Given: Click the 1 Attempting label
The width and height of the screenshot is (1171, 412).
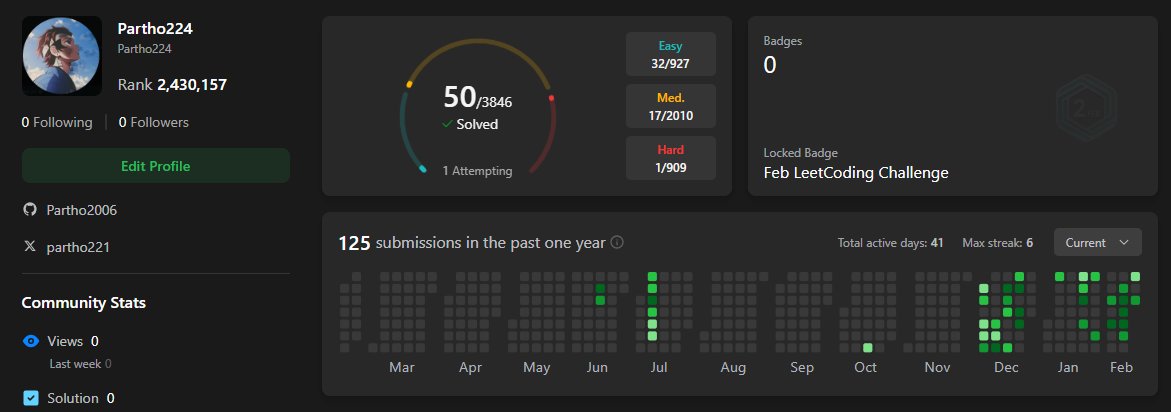Looking at the screenshot, I should [477, 171].
